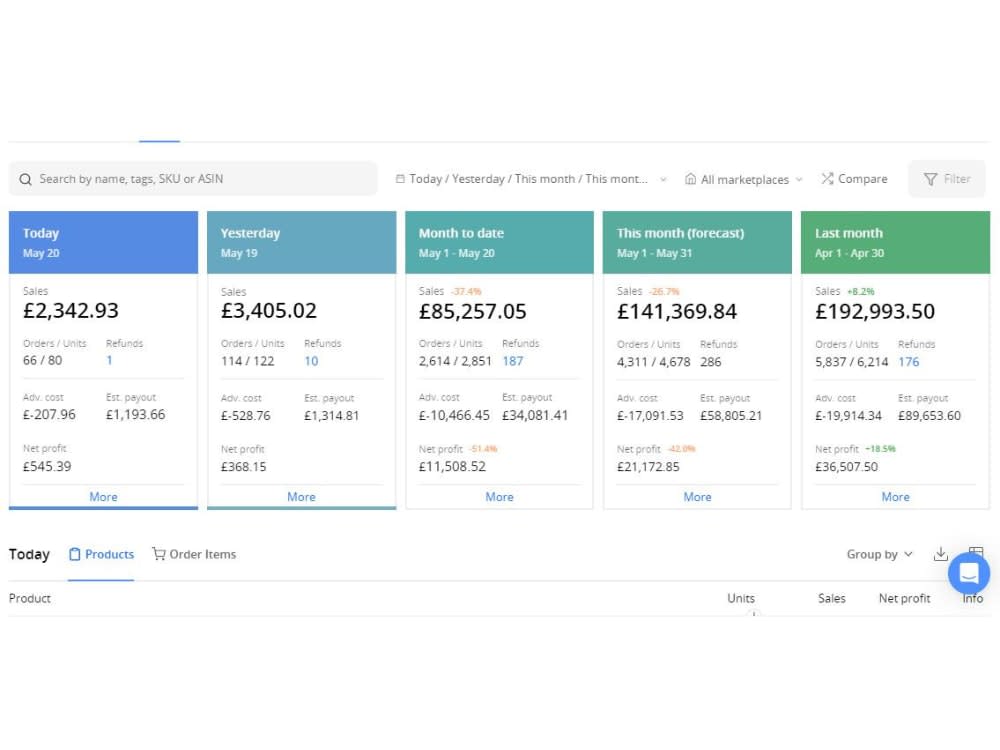Click Last month orders 5,837 / 6,214
This screenshot has height=750, width=1000.
851,362
